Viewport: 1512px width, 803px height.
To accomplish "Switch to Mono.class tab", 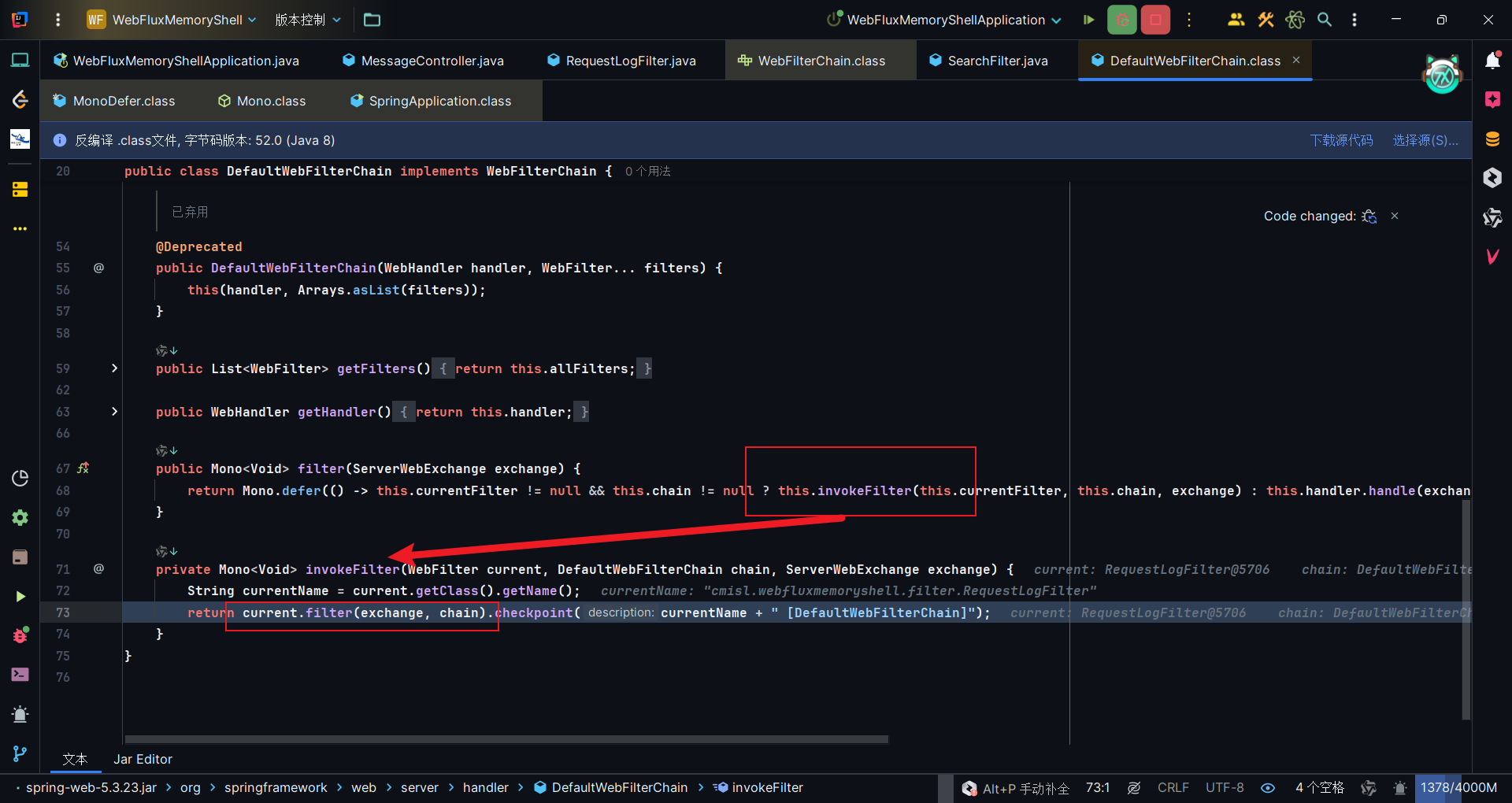I will coord(262,101).
